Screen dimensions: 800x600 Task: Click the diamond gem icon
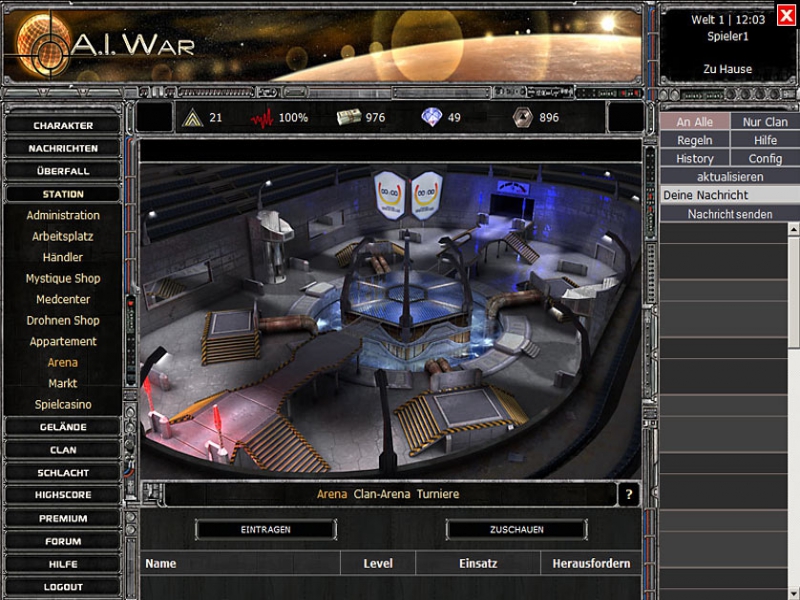[x=432, y=117]
